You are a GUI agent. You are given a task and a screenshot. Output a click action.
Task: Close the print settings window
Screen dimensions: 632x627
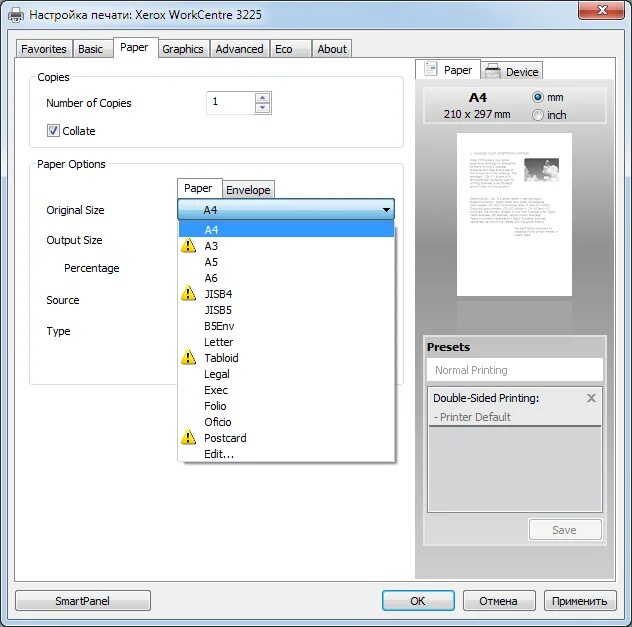tap(601, 10)
